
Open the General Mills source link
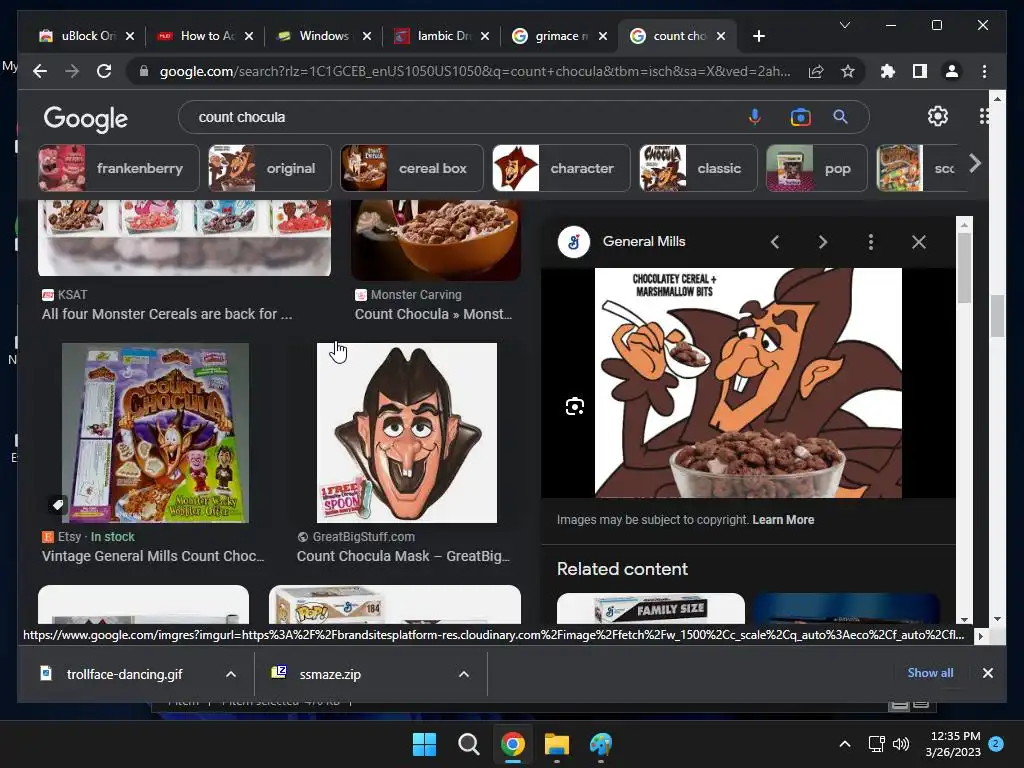click(x=644, y=241)
